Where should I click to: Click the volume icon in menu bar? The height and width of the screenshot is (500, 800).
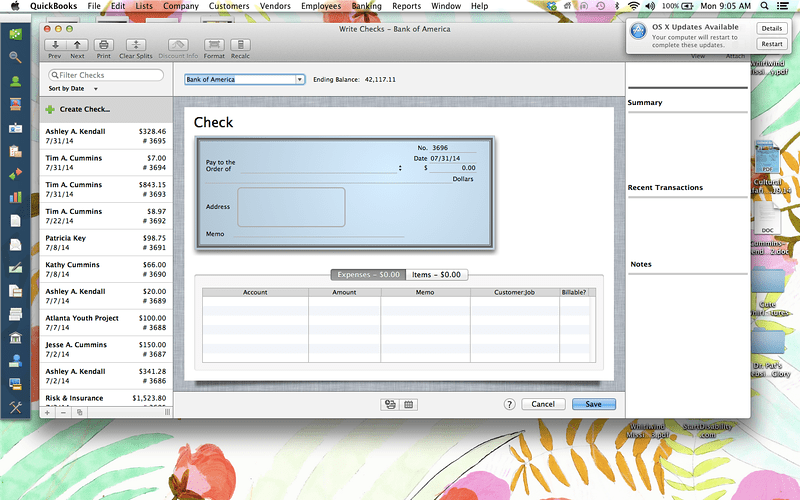650,6
